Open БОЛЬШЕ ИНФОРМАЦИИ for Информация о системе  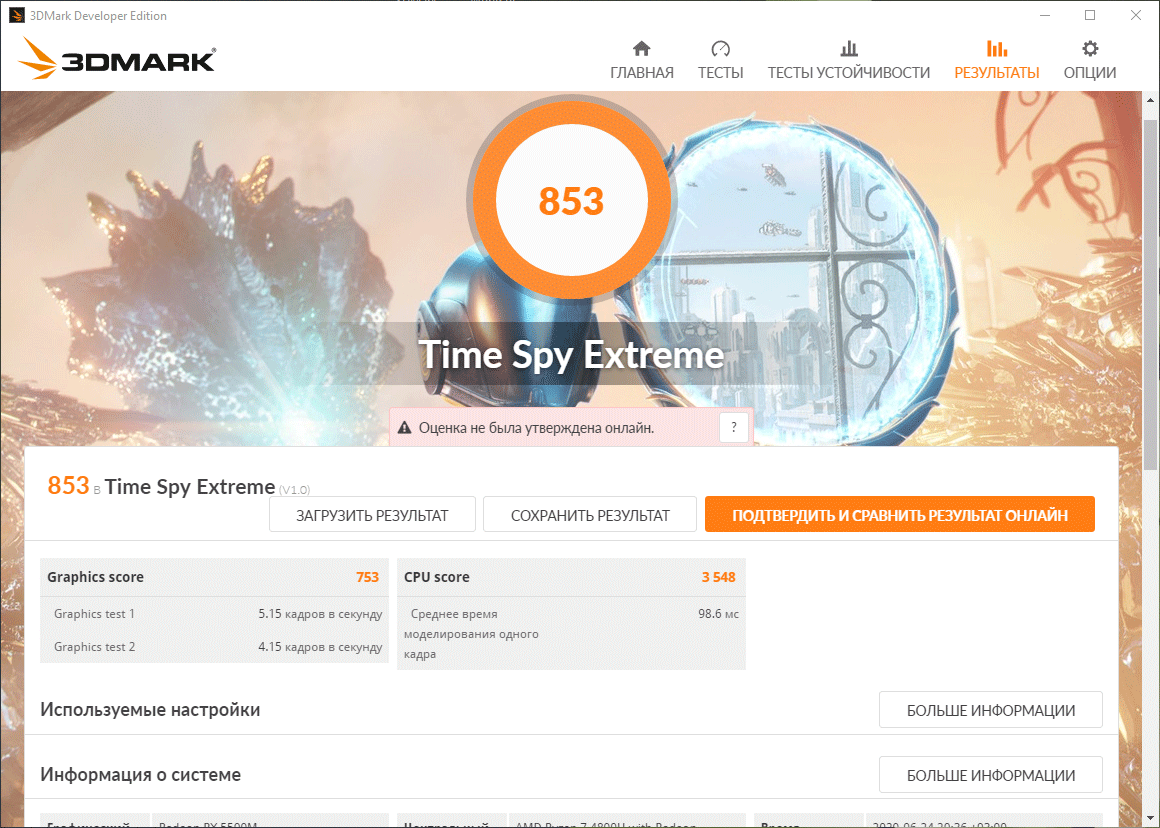coord(991,775)
